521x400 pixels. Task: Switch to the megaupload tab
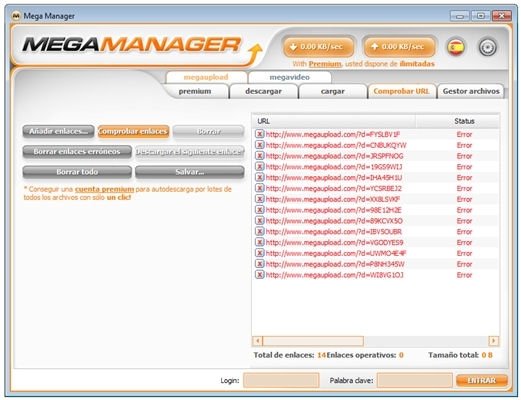[x=206, y=77]
